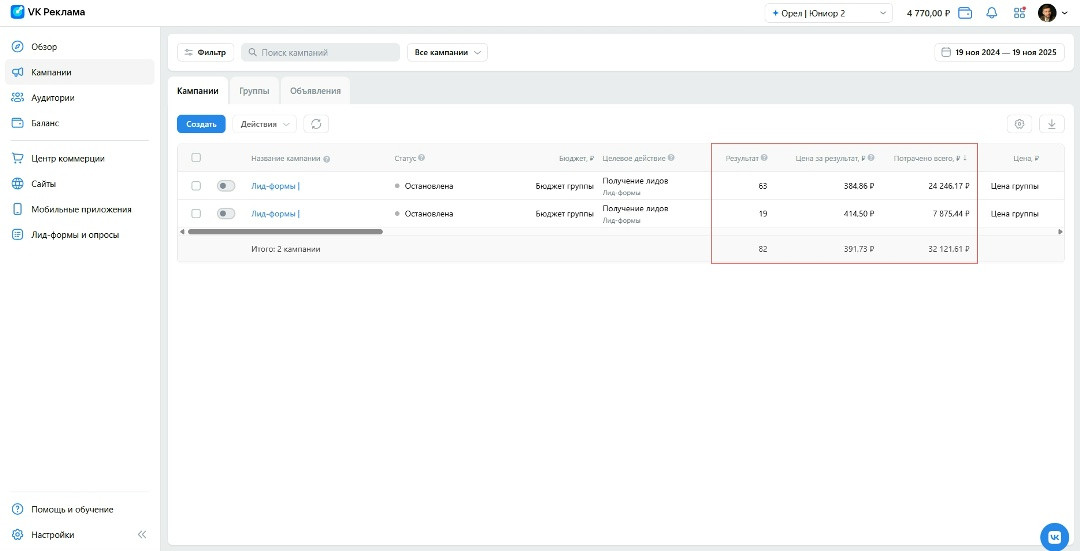Image resolution: width=1080 pixels, height=551 pixels.
Task: Click the table scroll-right arrow
Action: coord(1061,231)
